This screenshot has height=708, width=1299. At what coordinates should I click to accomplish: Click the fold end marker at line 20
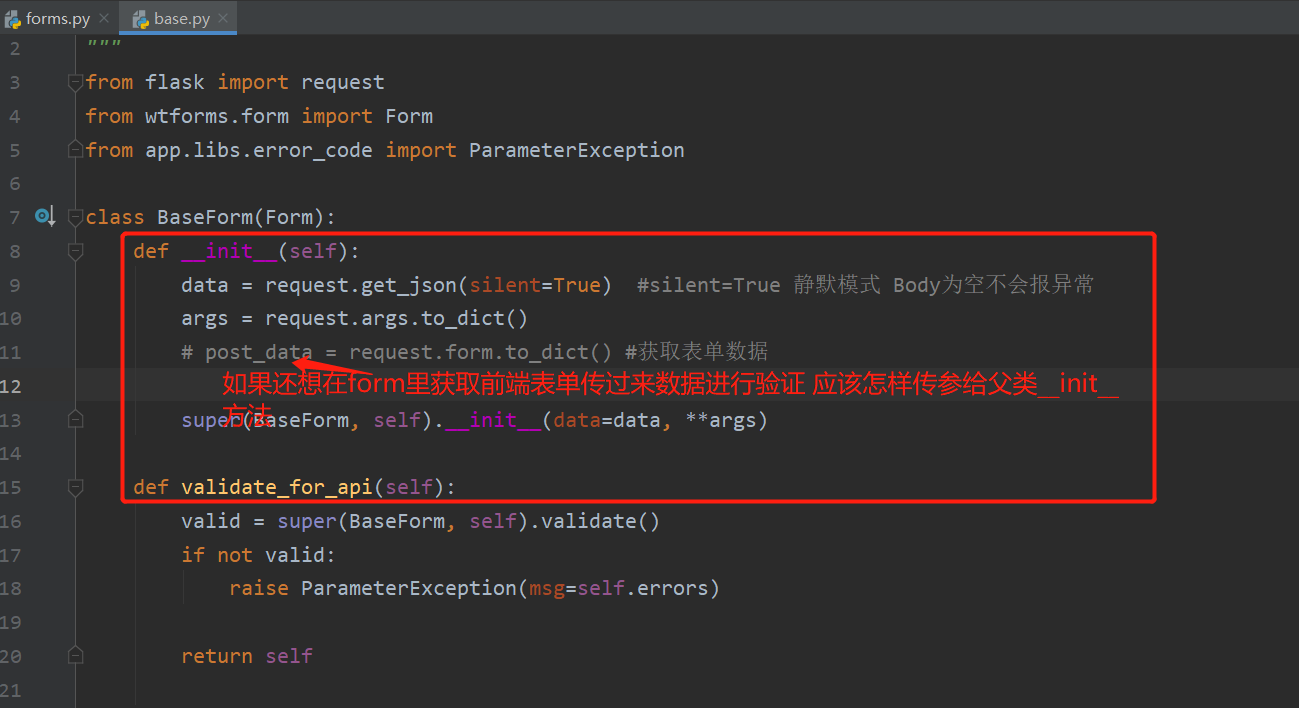click(x=75, y=655)
